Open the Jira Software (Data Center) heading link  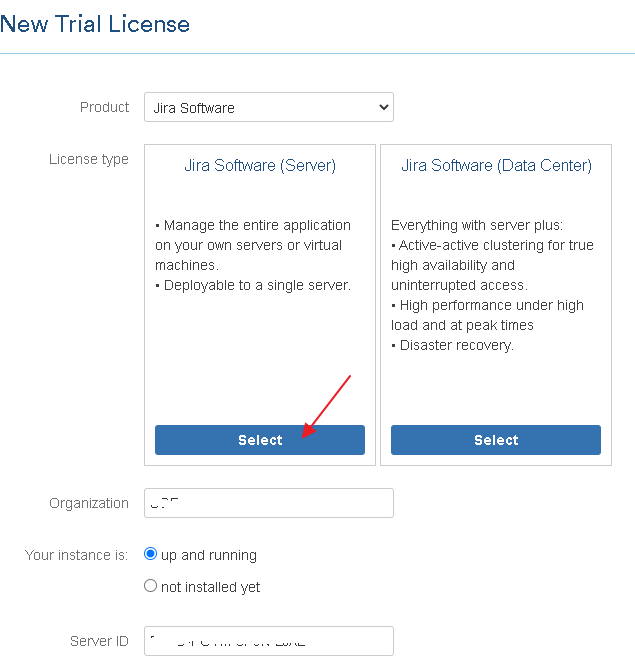(496, 165)
